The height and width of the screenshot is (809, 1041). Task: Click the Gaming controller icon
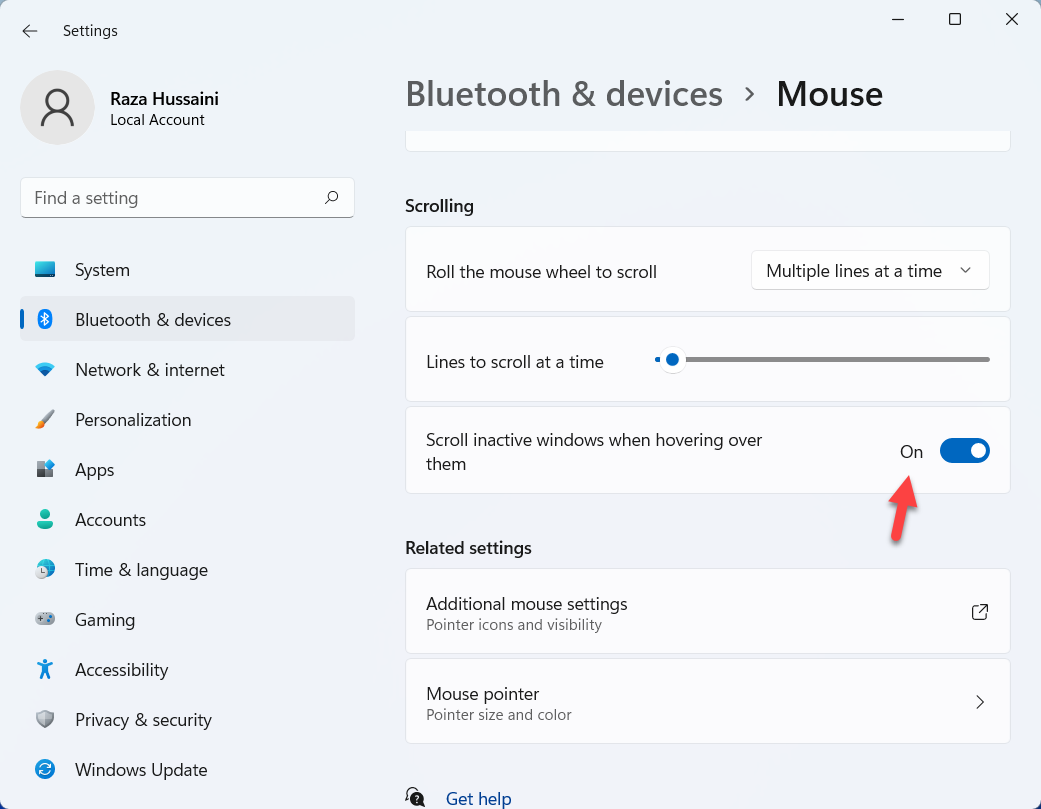pyautogui.click(x=45, y=620)
